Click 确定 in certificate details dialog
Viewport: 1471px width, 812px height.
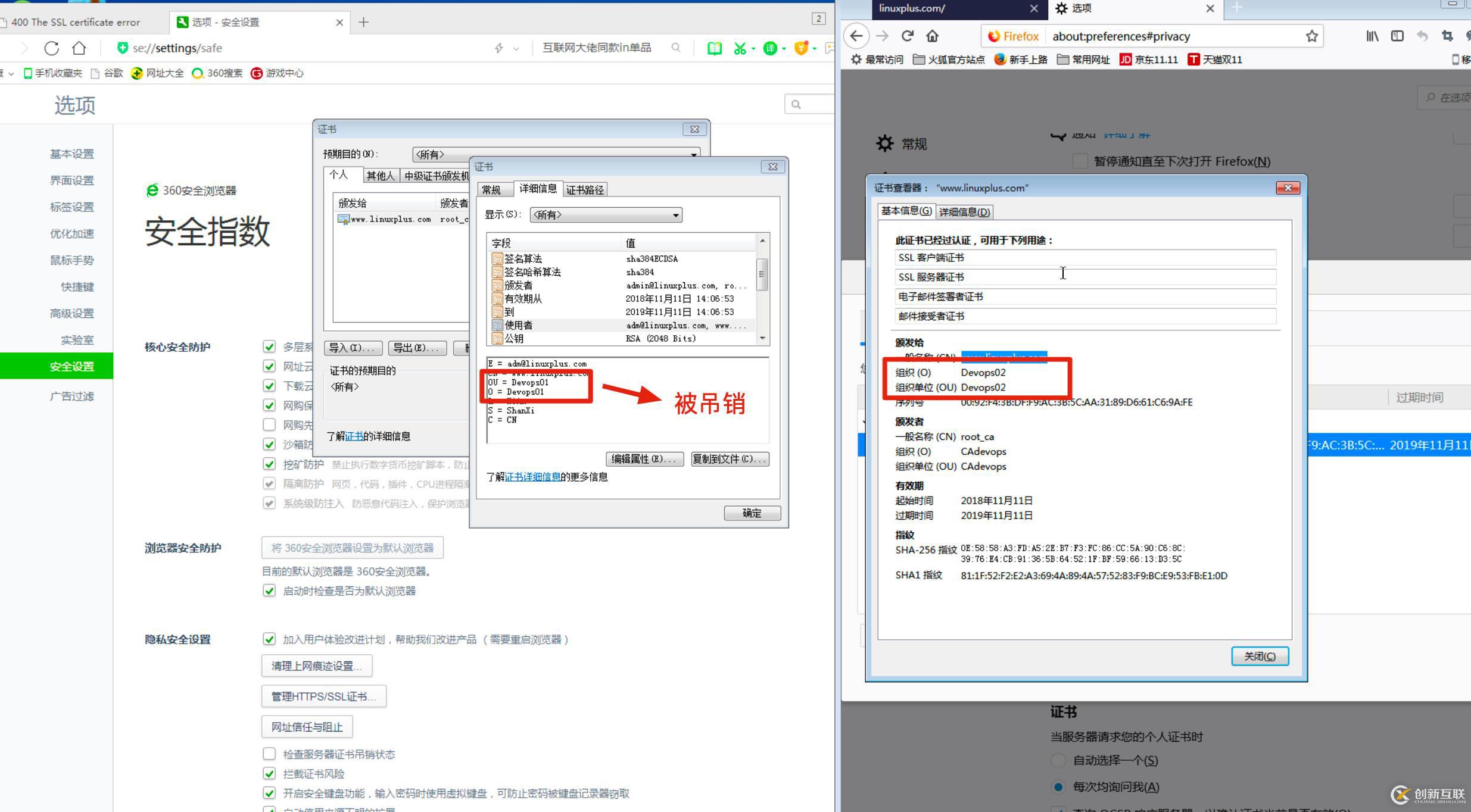pos(752,513)
